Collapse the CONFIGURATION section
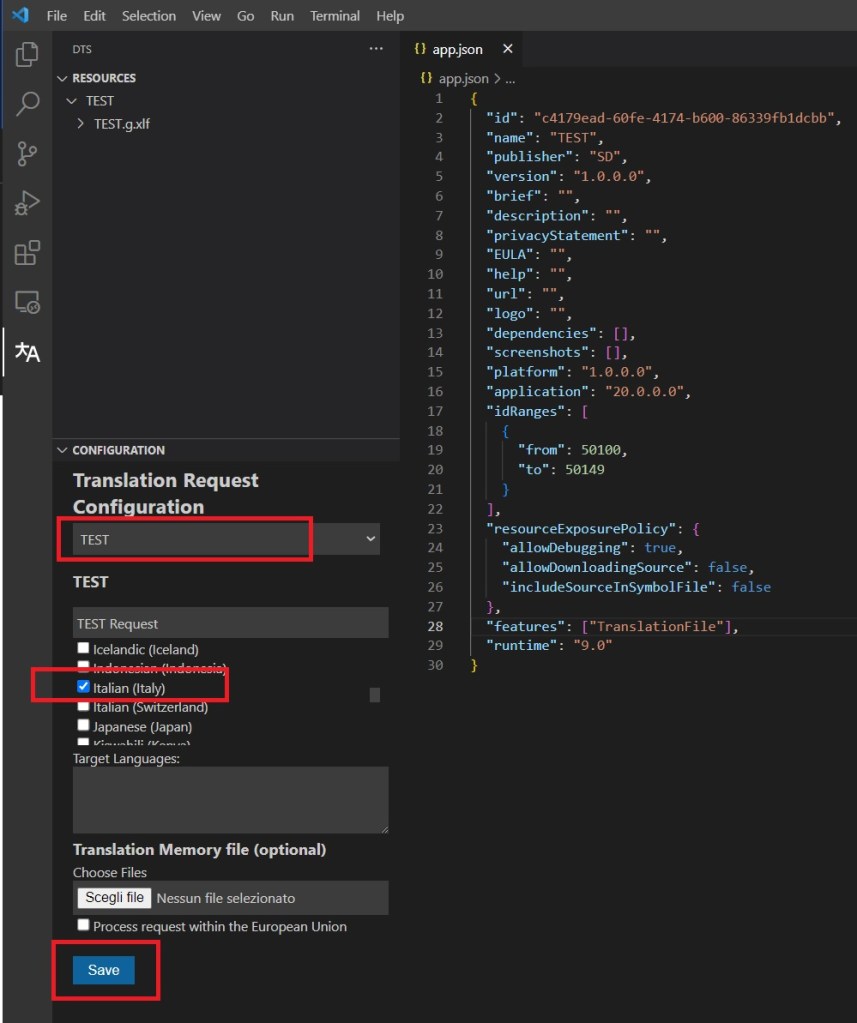 coord(62,450)
